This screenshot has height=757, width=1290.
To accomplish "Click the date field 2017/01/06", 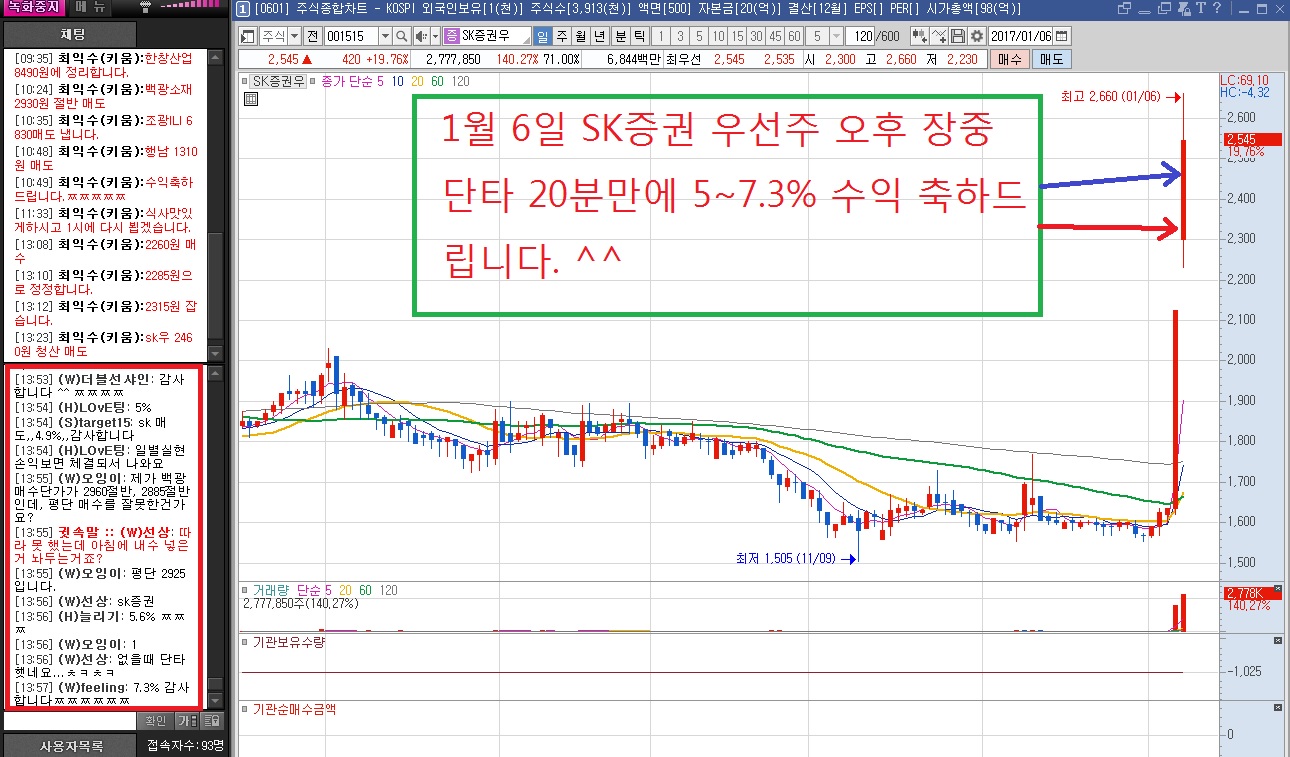I will (x=1020, y=36).
